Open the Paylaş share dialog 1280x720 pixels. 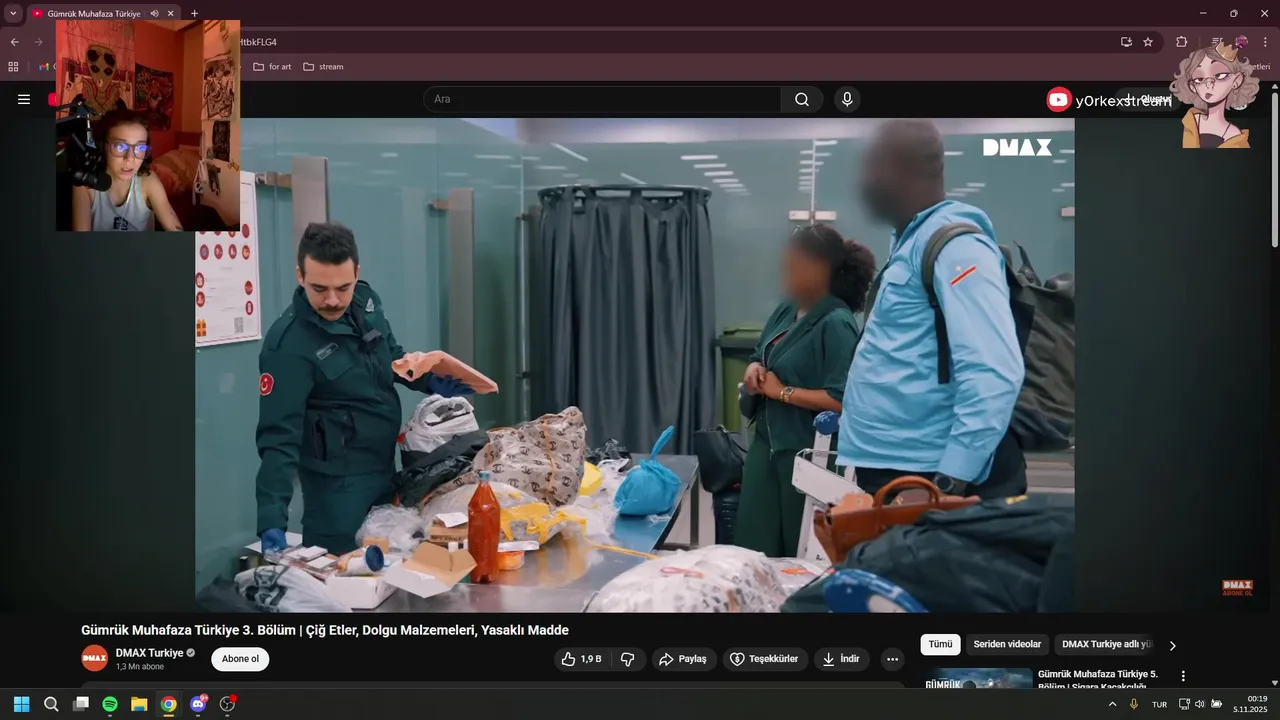click(x=684, y=659)
